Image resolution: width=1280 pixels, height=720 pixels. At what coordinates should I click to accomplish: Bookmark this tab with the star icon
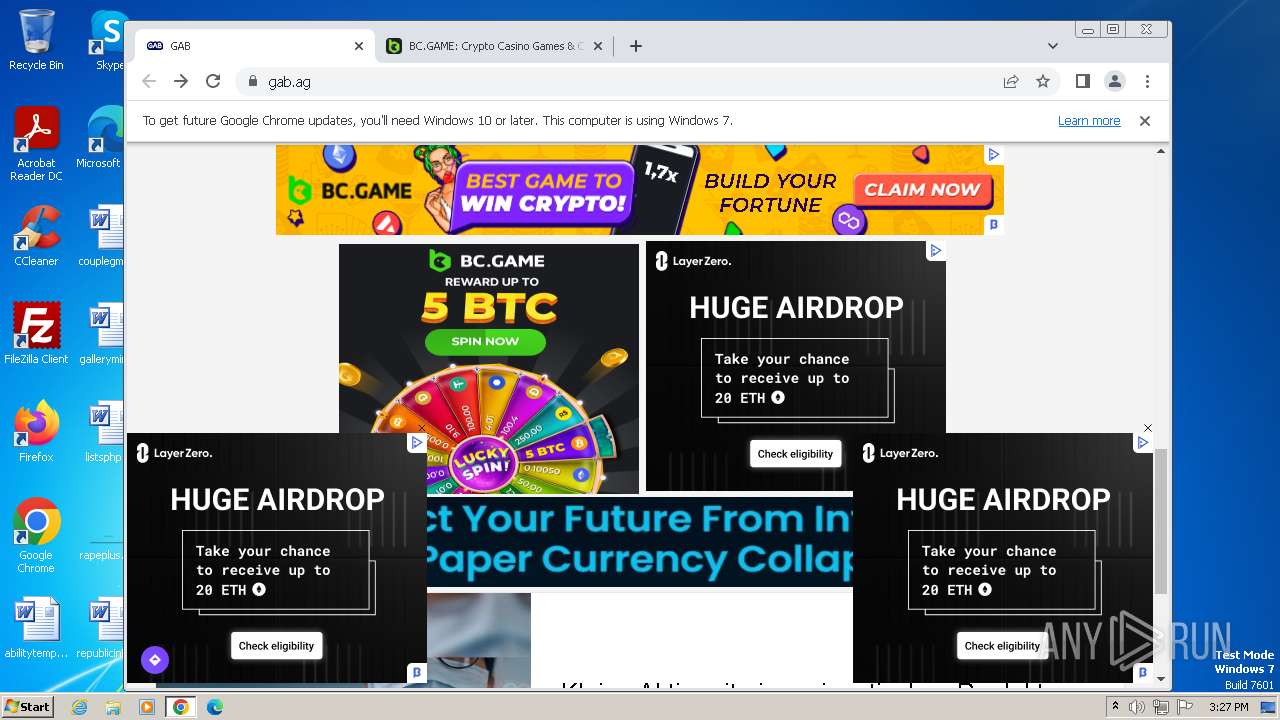[1043, 81]
